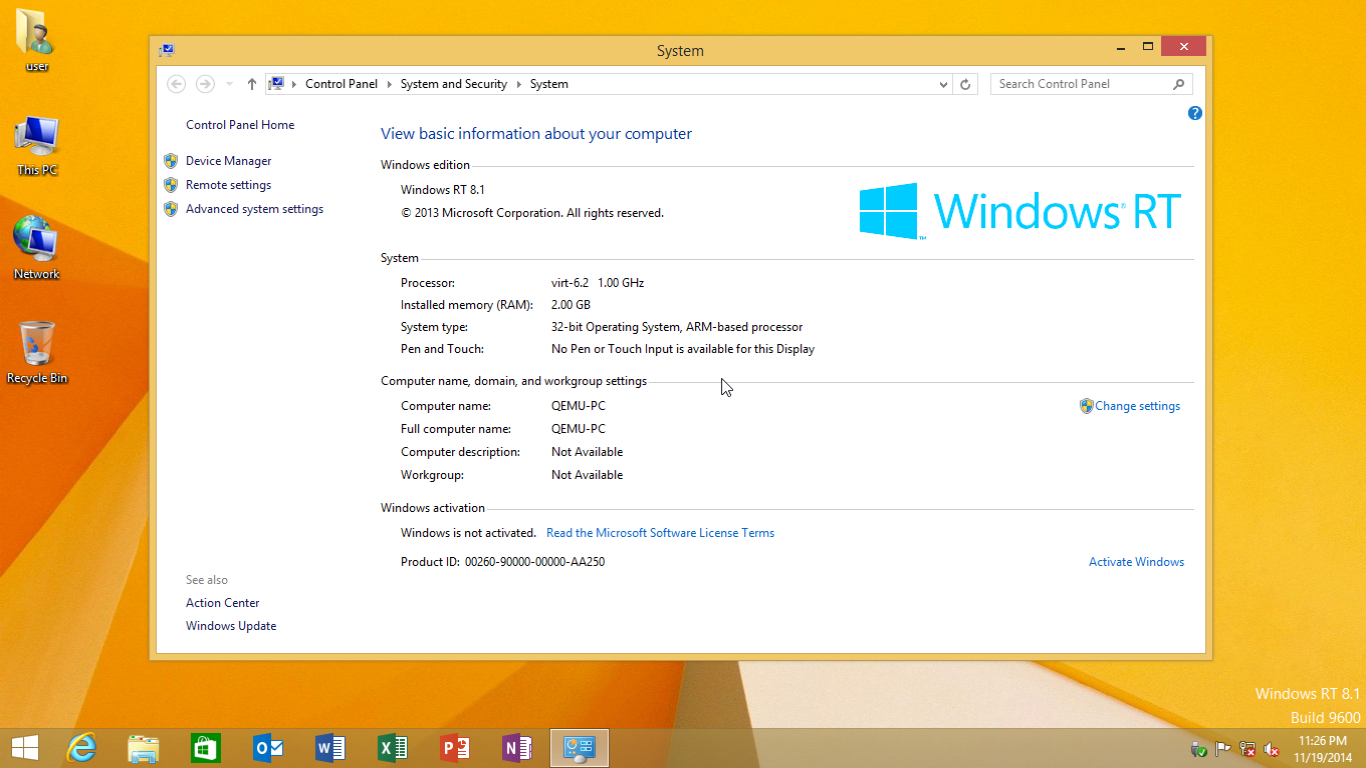This screenshot has height=768, width=1366.
Task: Select the Recycle Bin desktop icon
Action: [x=37, y=352]
